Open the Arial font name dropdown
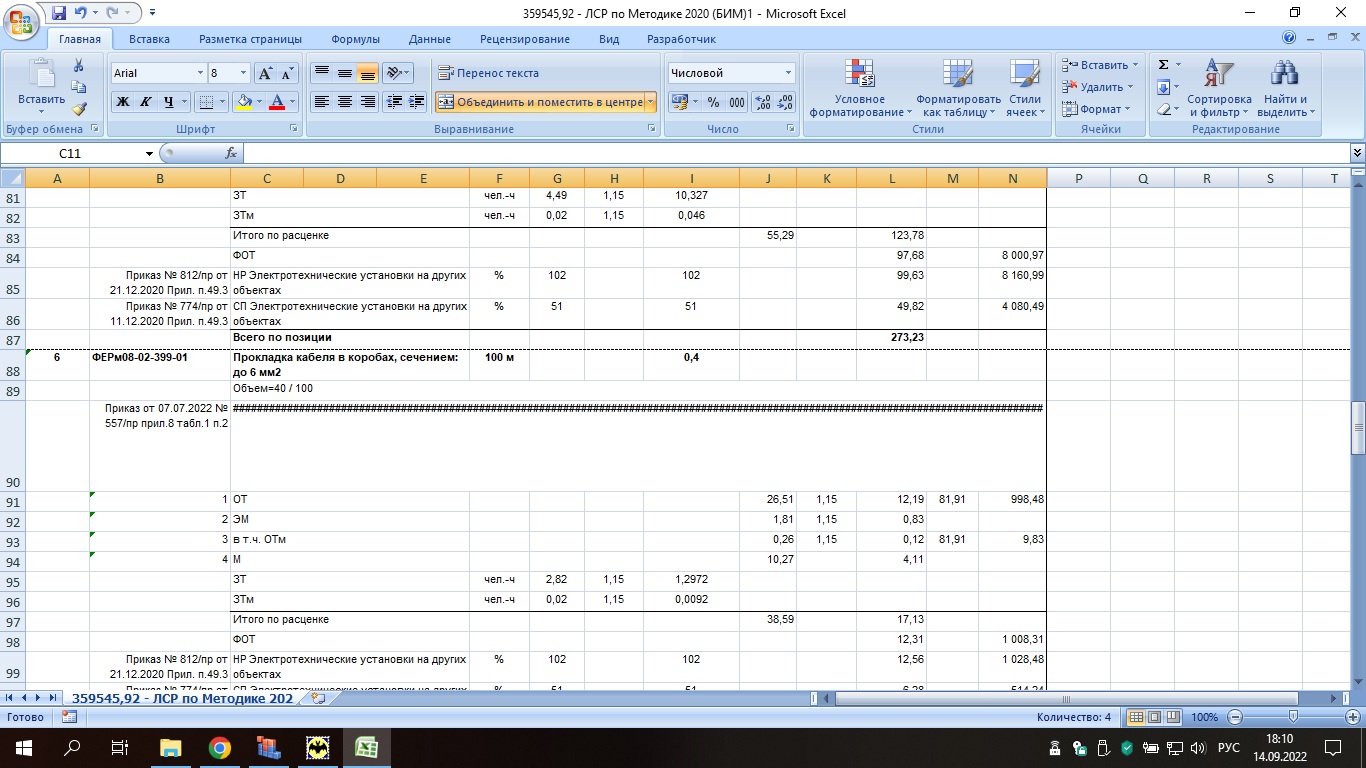This screenshot has width=1366, height=768. (198, 73)
